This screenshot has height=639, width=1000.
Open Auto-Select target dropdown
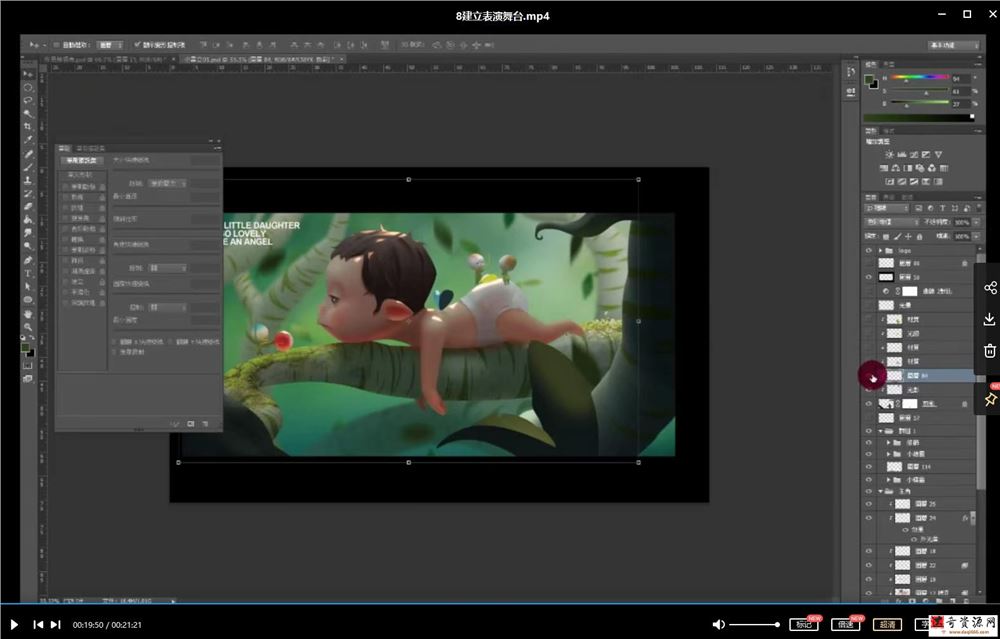pos(110,45)
